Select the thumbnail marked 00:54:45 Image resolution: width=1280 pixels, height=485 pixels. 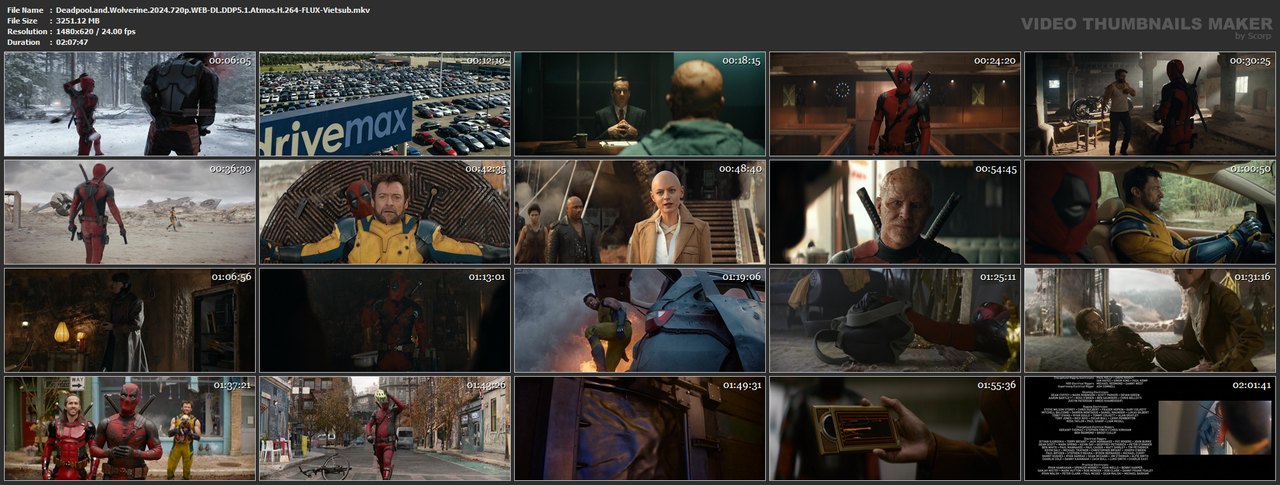tap(895, 212)
